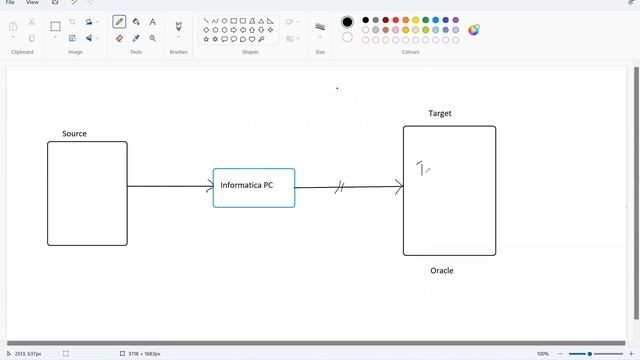Screen dimensions: 640x360
Task: Click the canvas dimensions status text
Action: point(144,353)
